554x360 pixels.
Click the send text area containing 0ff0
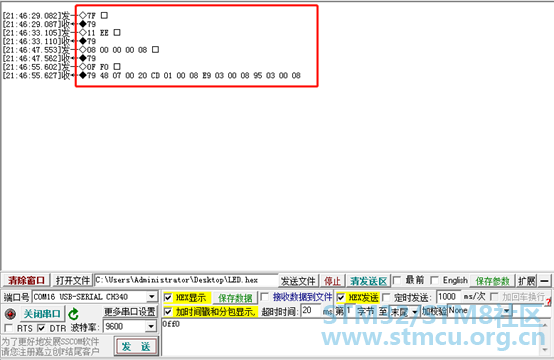(351, 337)
